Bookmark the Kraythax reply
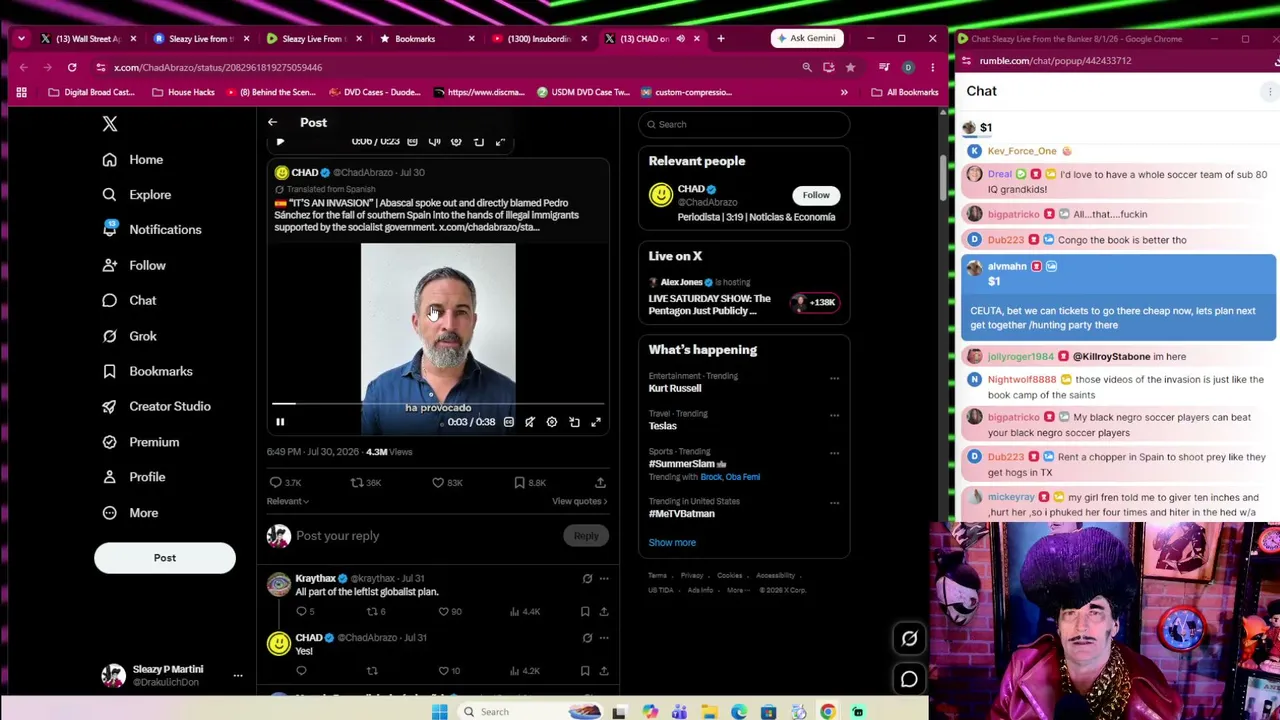The image size is (1280, 720). 585,611
